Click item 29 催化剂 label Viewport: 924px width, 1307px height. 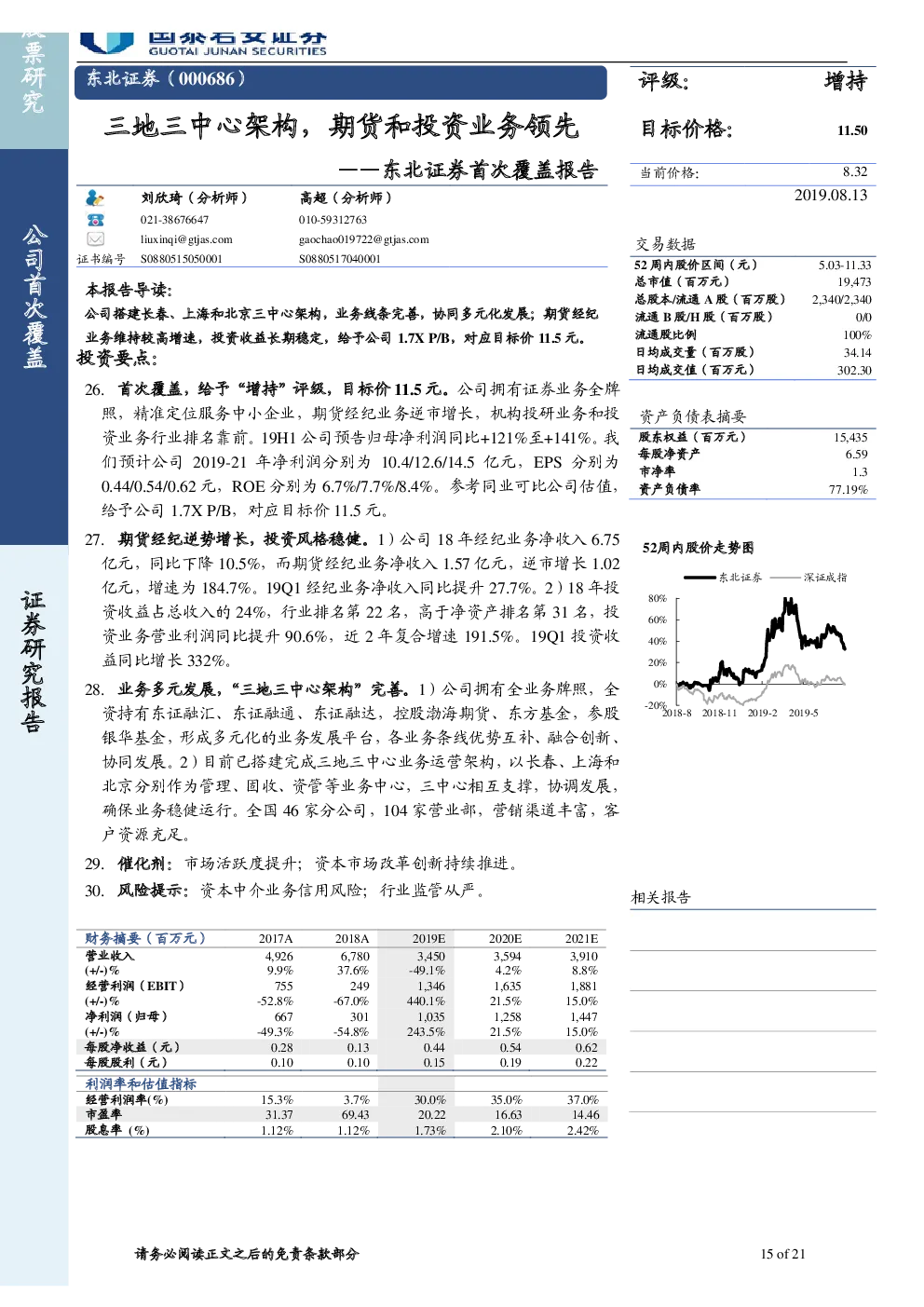click(x=145, y=864)
